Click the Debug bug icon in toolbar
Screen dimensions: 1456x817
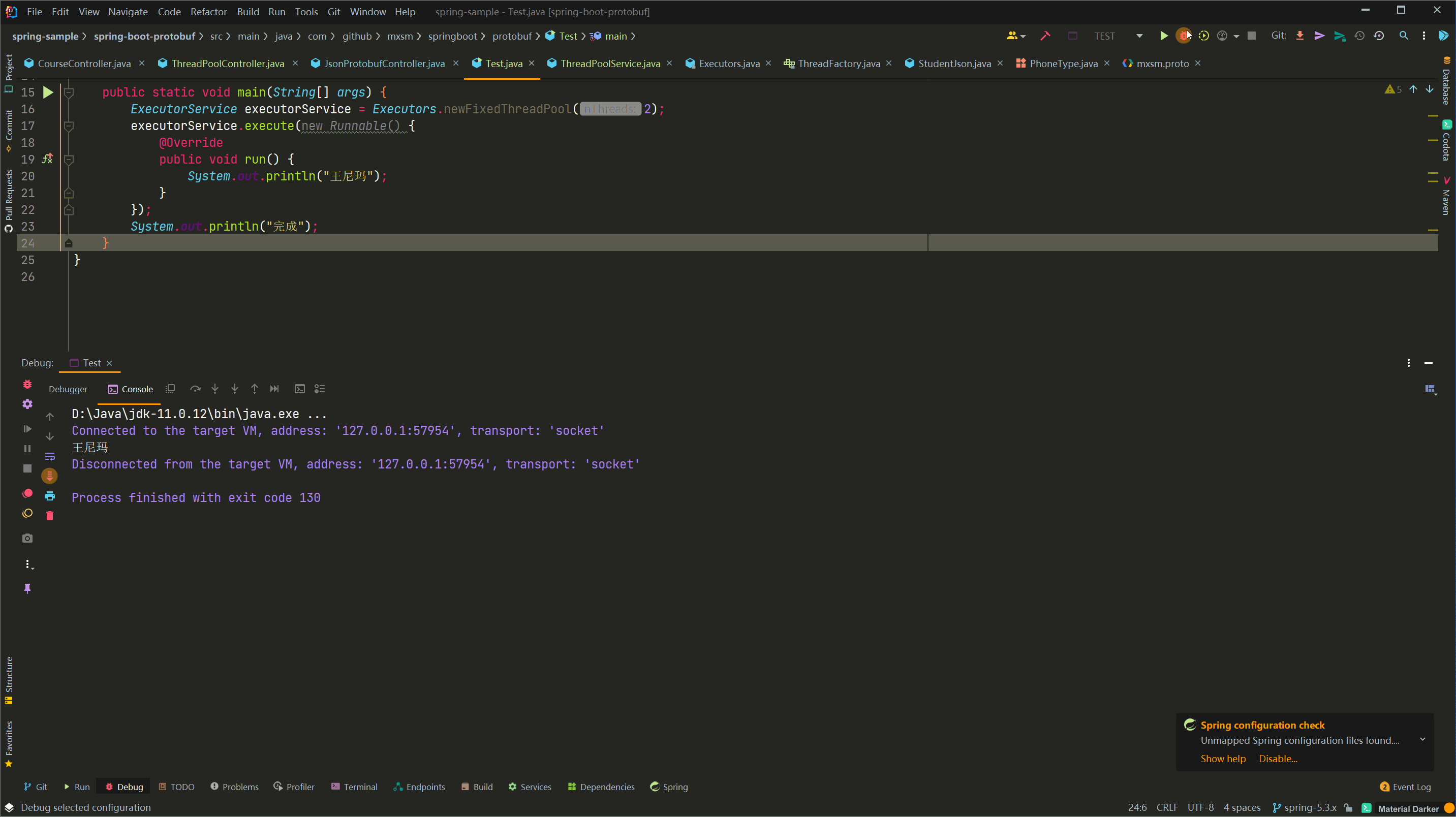point(1183,36)
